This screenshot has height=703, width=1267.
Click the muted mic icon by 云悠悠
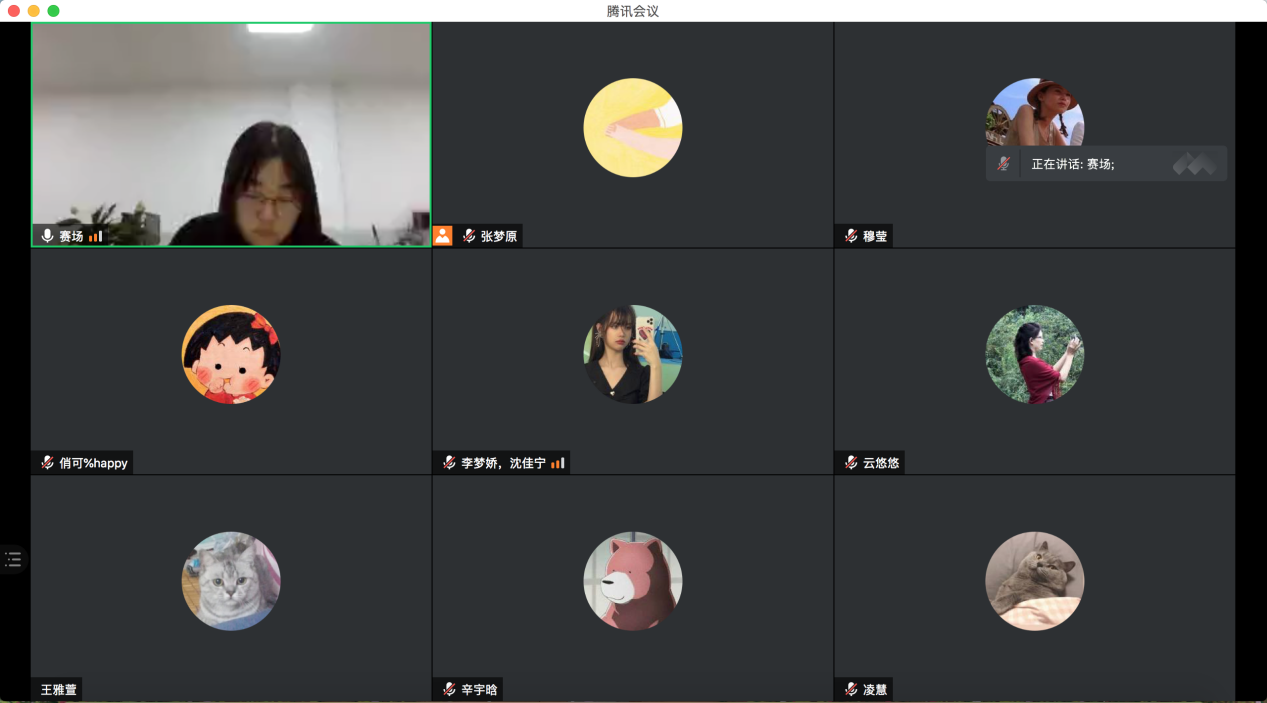851,463
